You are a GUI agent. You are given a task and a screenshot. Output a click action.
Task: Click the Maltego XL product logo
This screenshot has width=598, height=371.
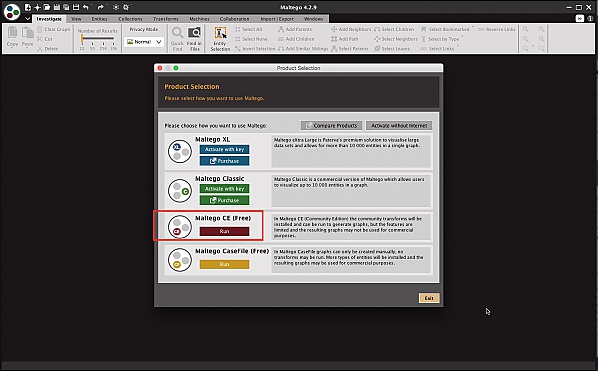(180, 151)
